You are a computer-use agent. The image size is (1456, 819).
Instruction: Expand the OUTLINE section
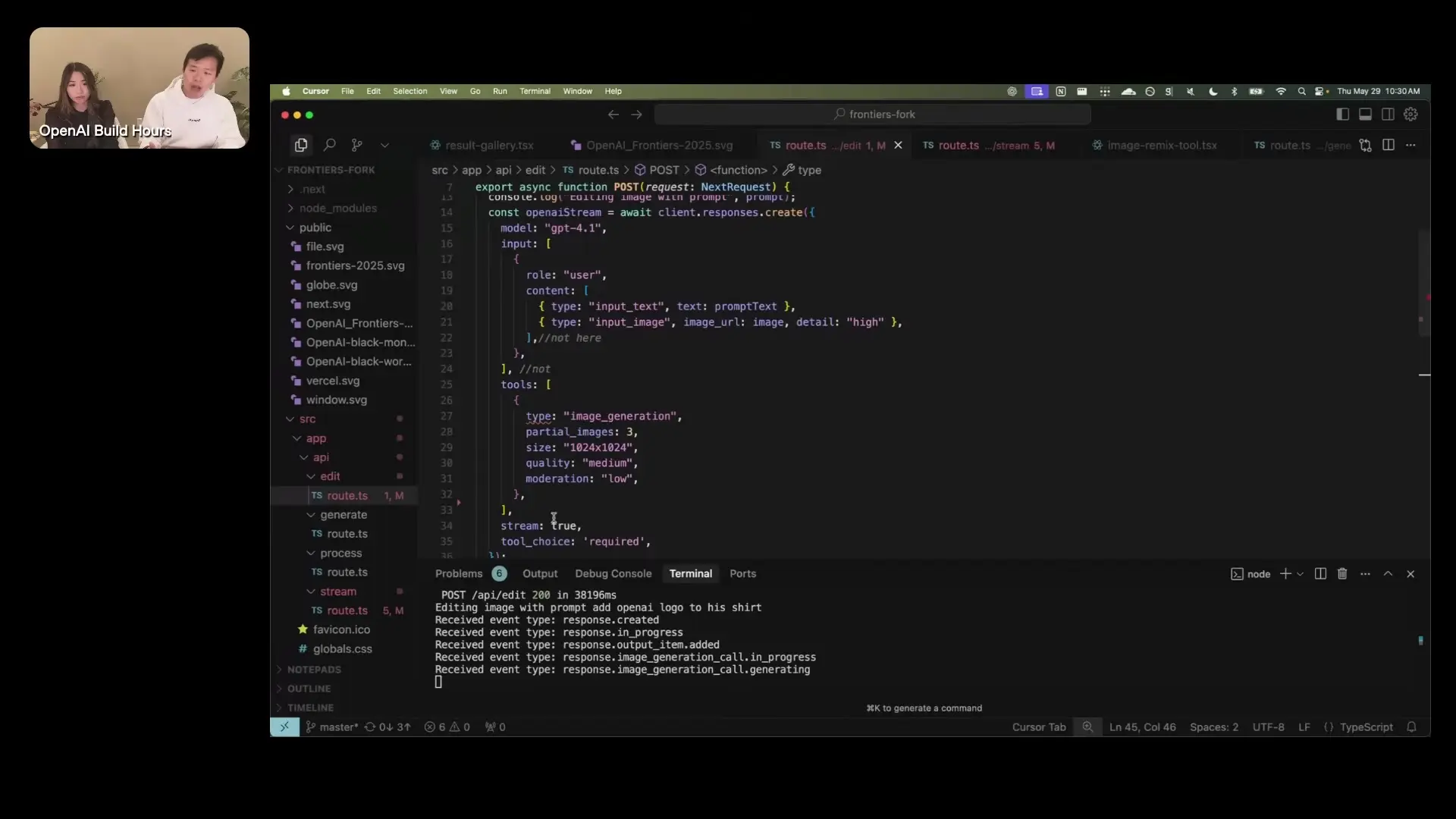pos(309,689)
